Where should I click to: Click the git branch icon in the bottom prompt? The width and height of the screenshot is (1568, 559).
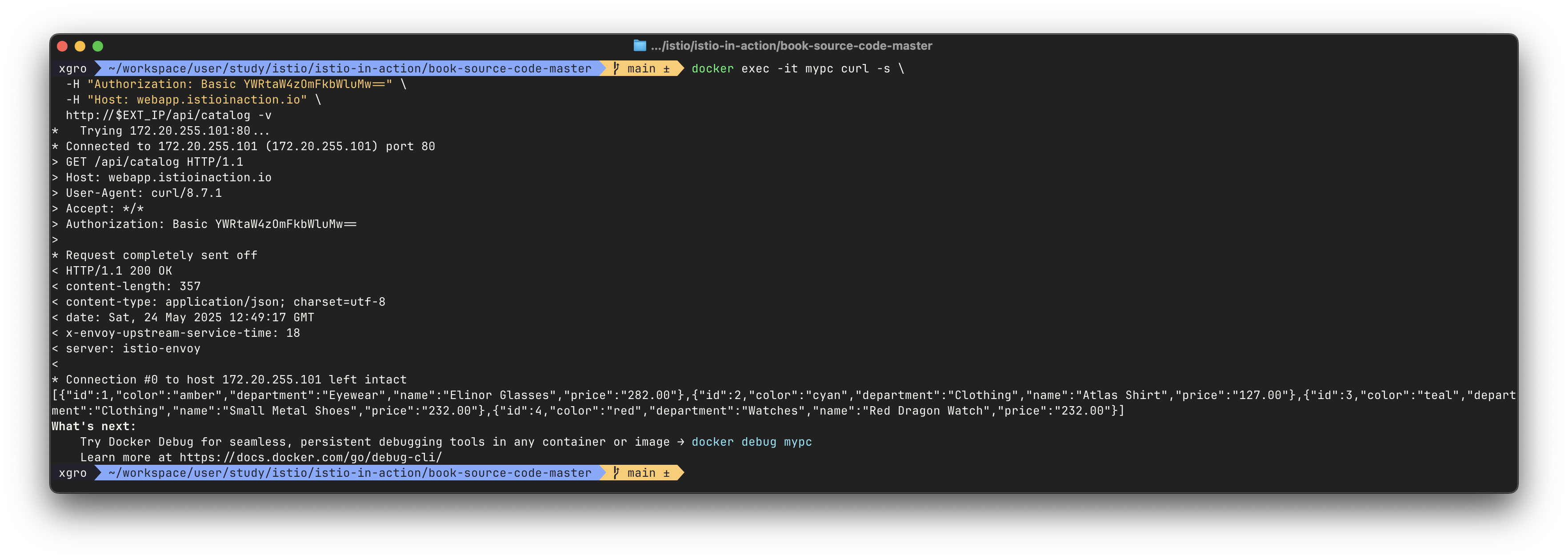616,473
